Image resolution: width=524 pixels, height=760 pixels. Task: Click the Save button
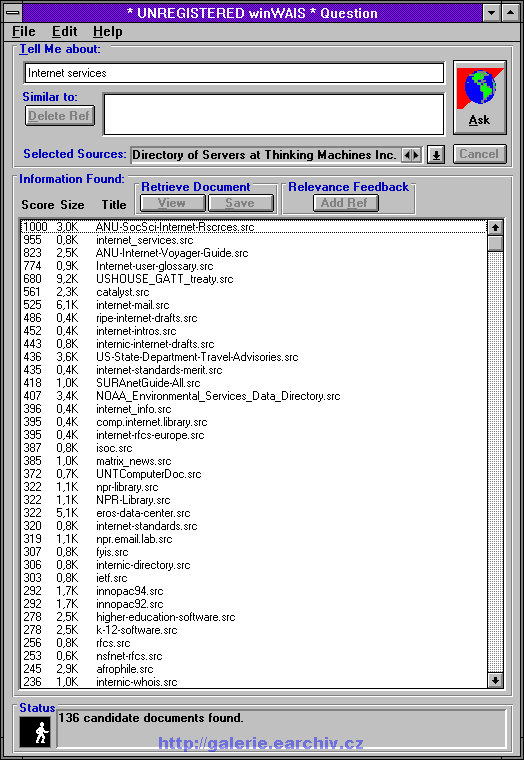click(240, 203)
